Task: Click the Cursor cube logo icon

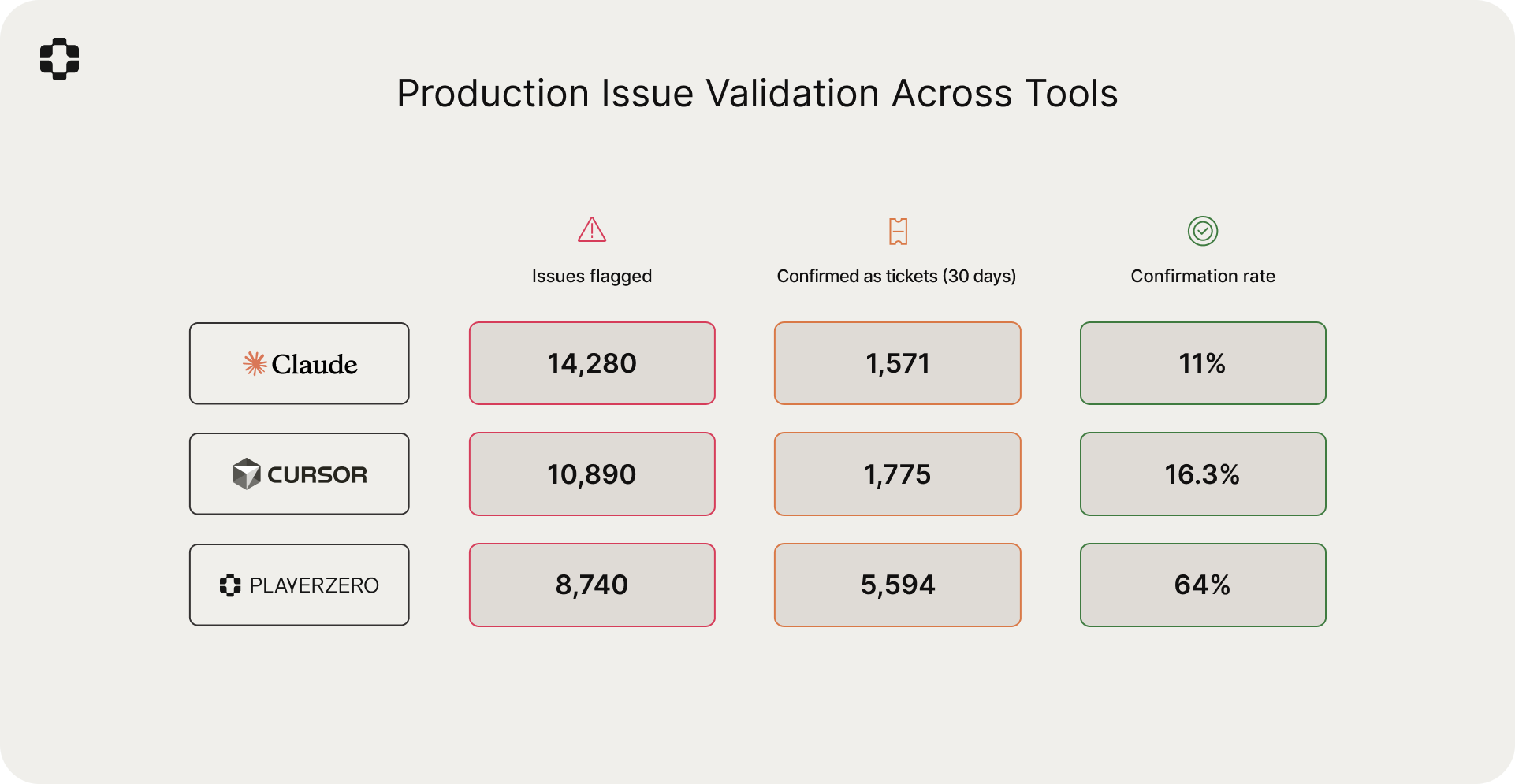Action: (246, 474)
